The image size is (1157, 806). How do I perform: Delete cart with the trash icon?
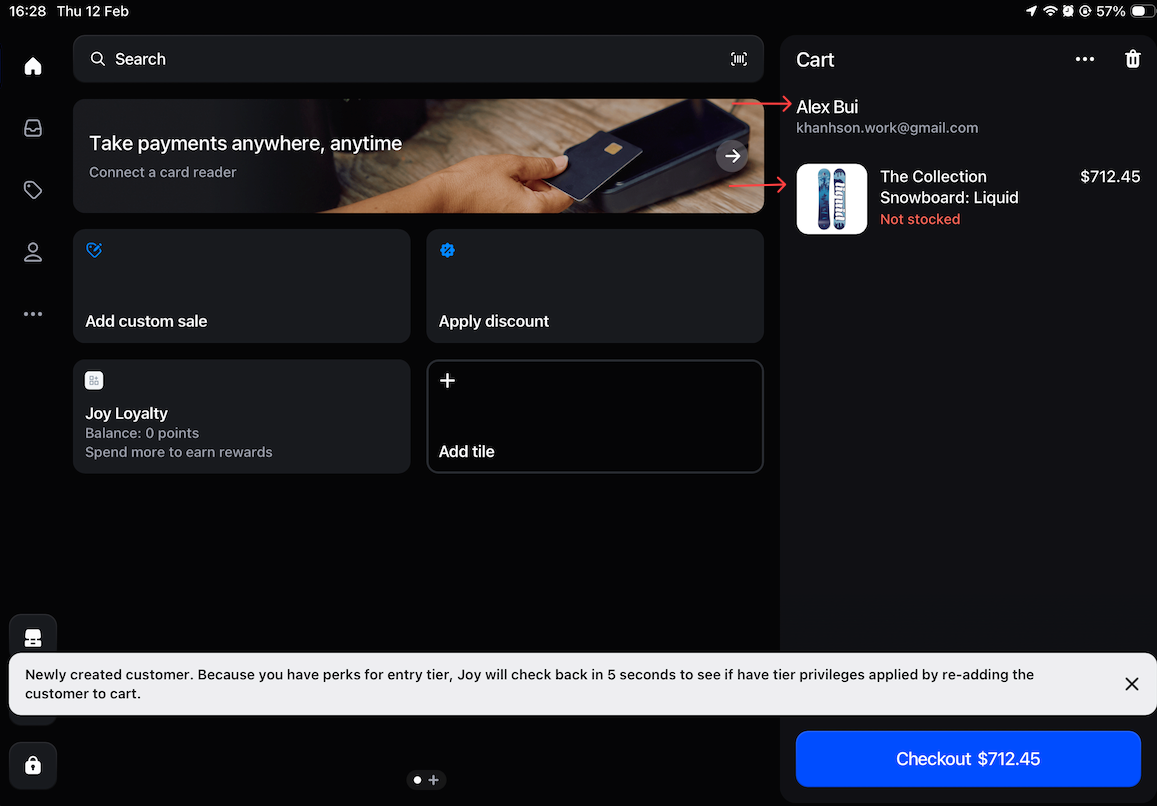click(x=1132, y=59)
